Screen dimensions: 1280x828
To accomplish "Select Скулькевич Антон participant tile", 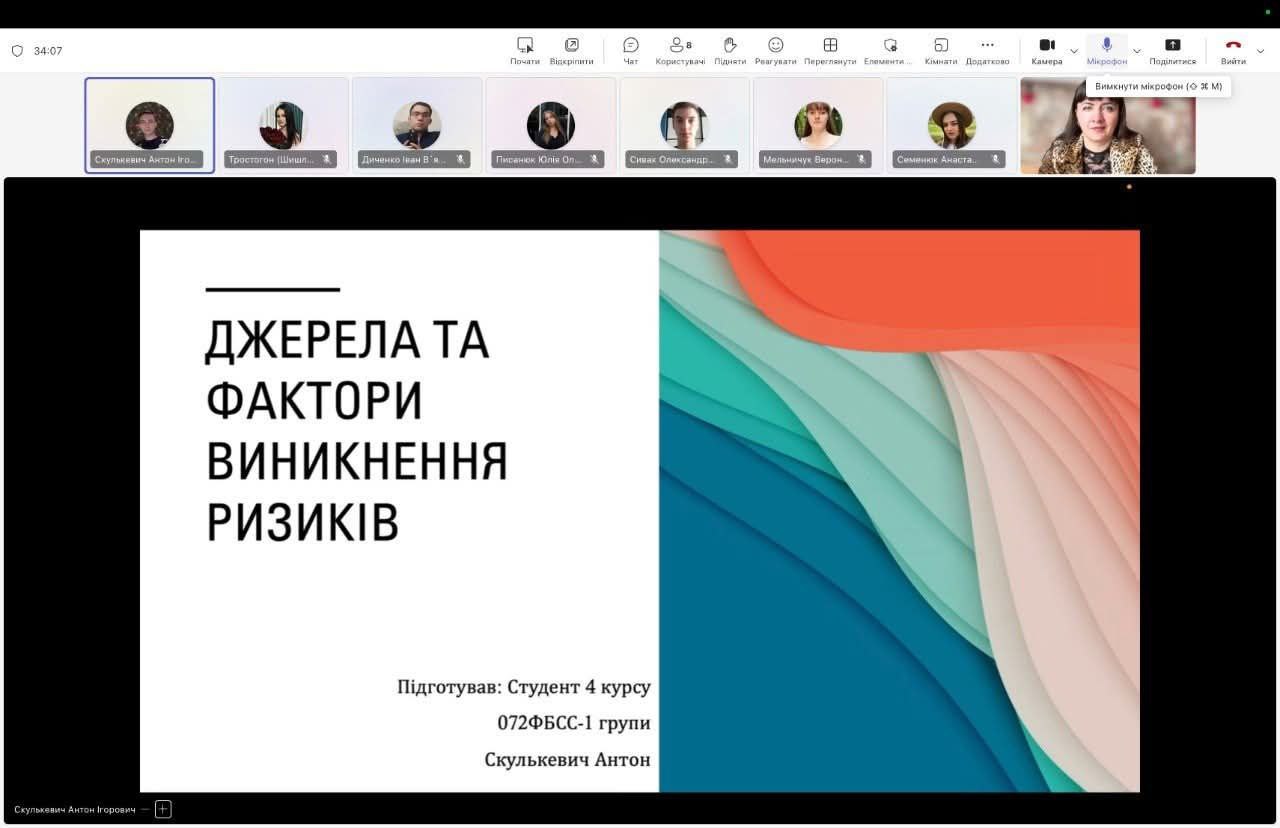I will tap(150, 126).
